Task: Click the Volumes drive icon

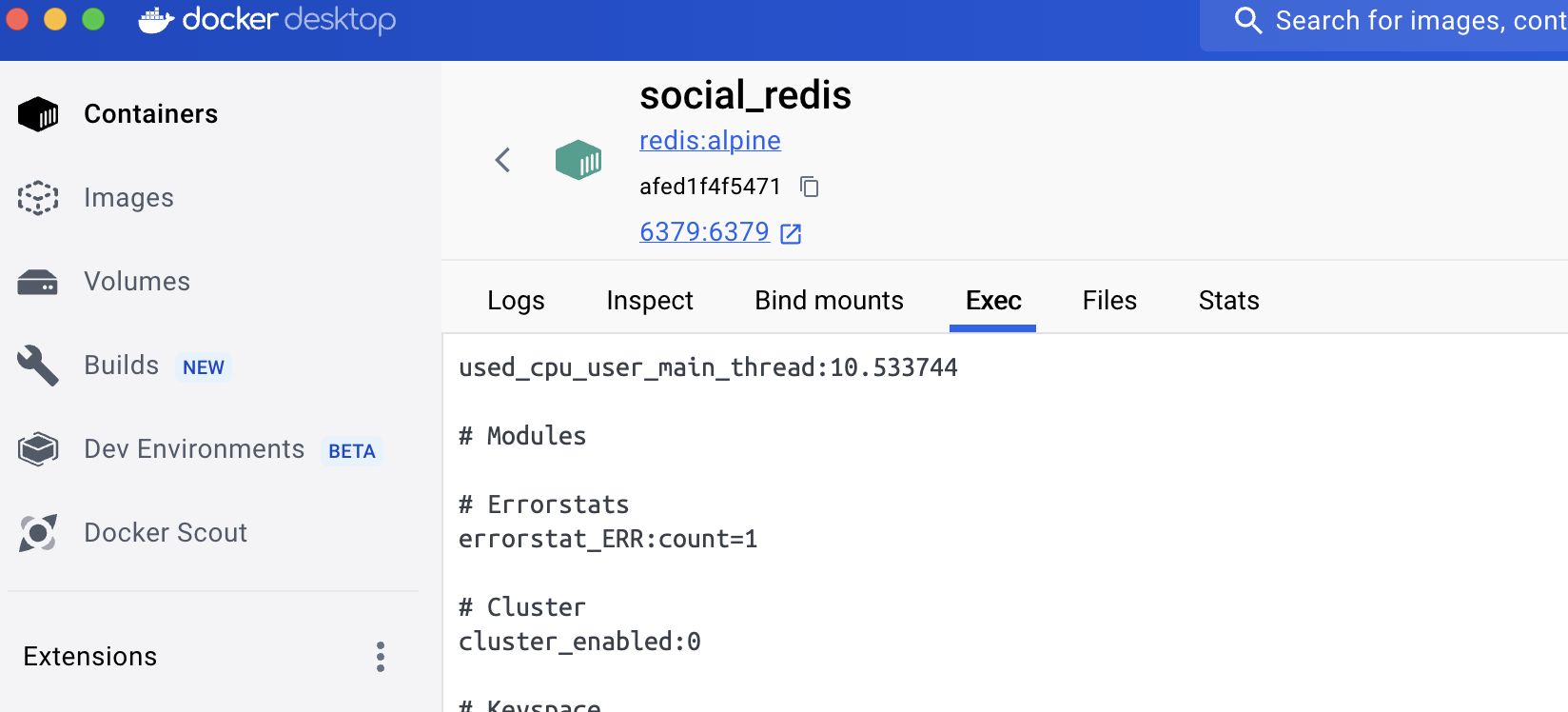Action: tap(38, 282)
